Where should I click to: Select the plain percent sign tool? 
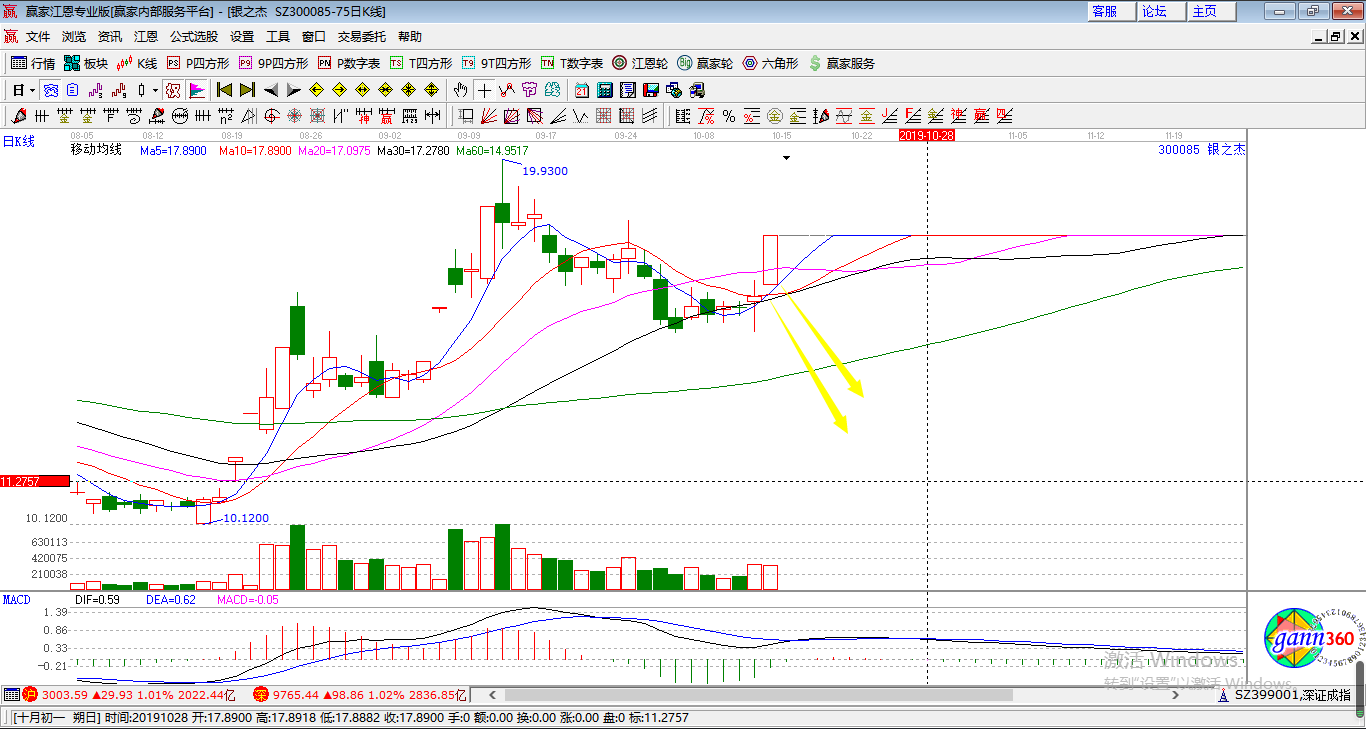point(729,116)
